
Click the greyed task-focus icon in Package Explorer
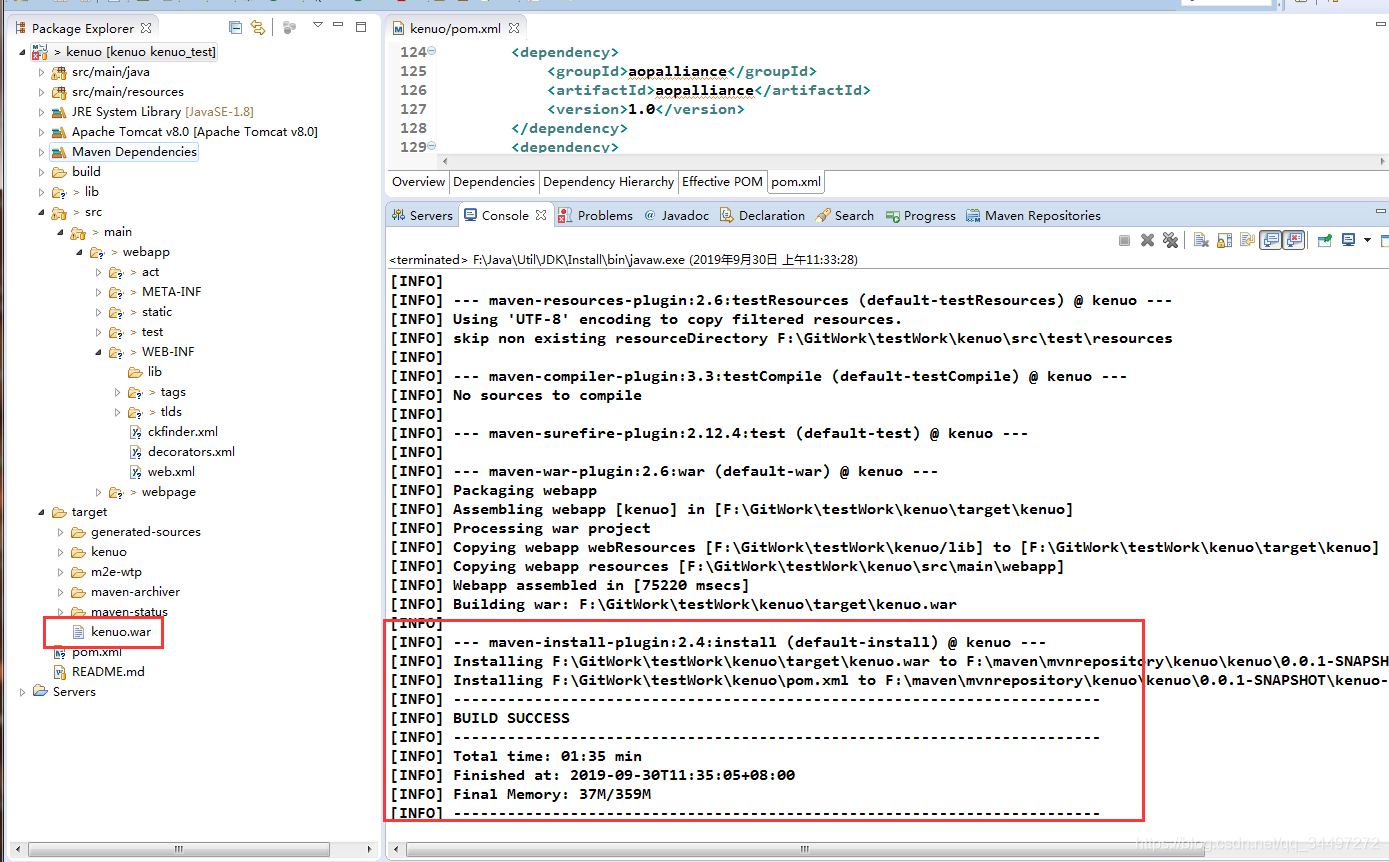289,27
